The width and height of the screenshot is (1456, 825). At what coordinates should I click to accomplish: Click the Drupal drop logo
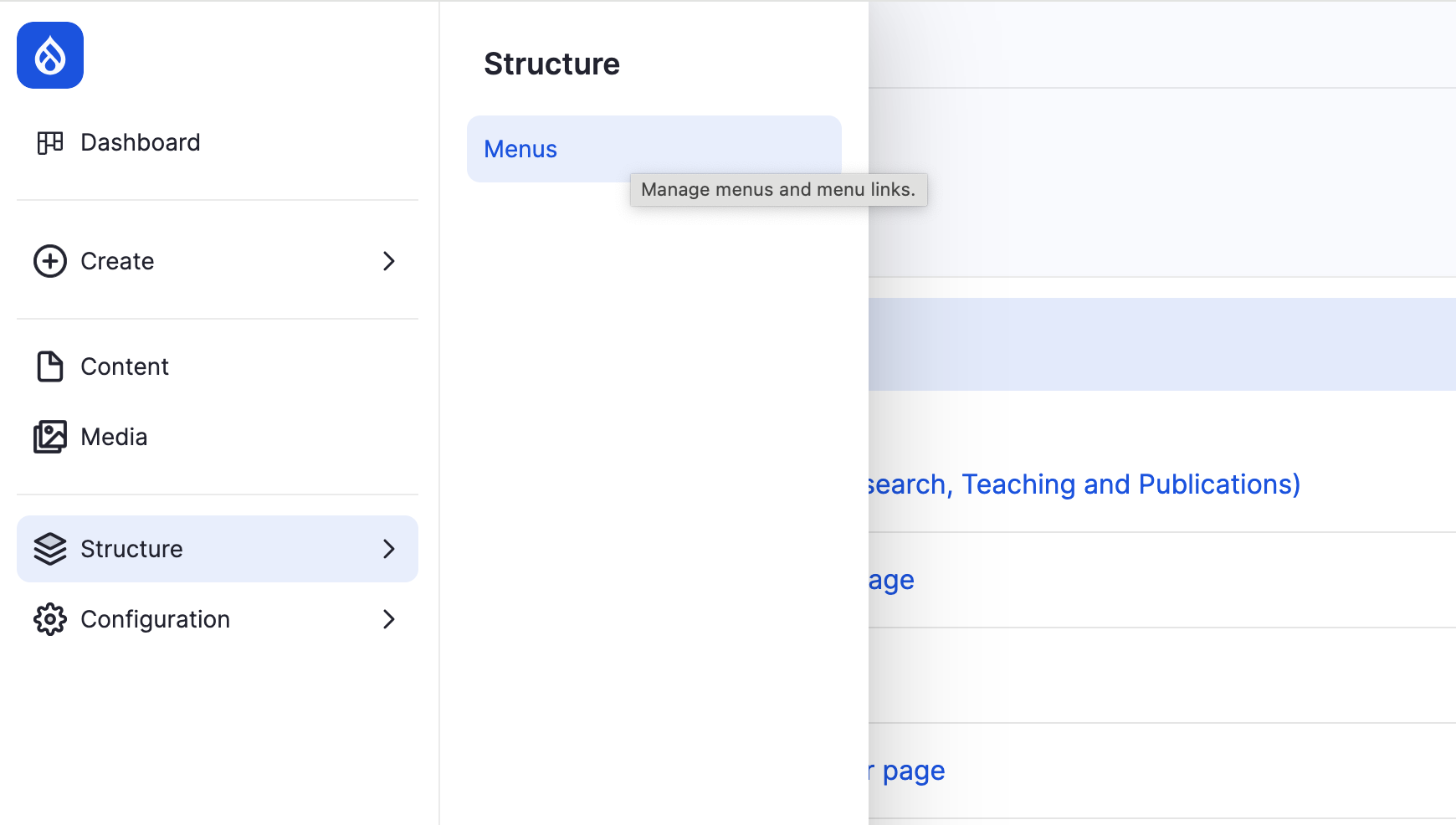(x=50, y=55)
